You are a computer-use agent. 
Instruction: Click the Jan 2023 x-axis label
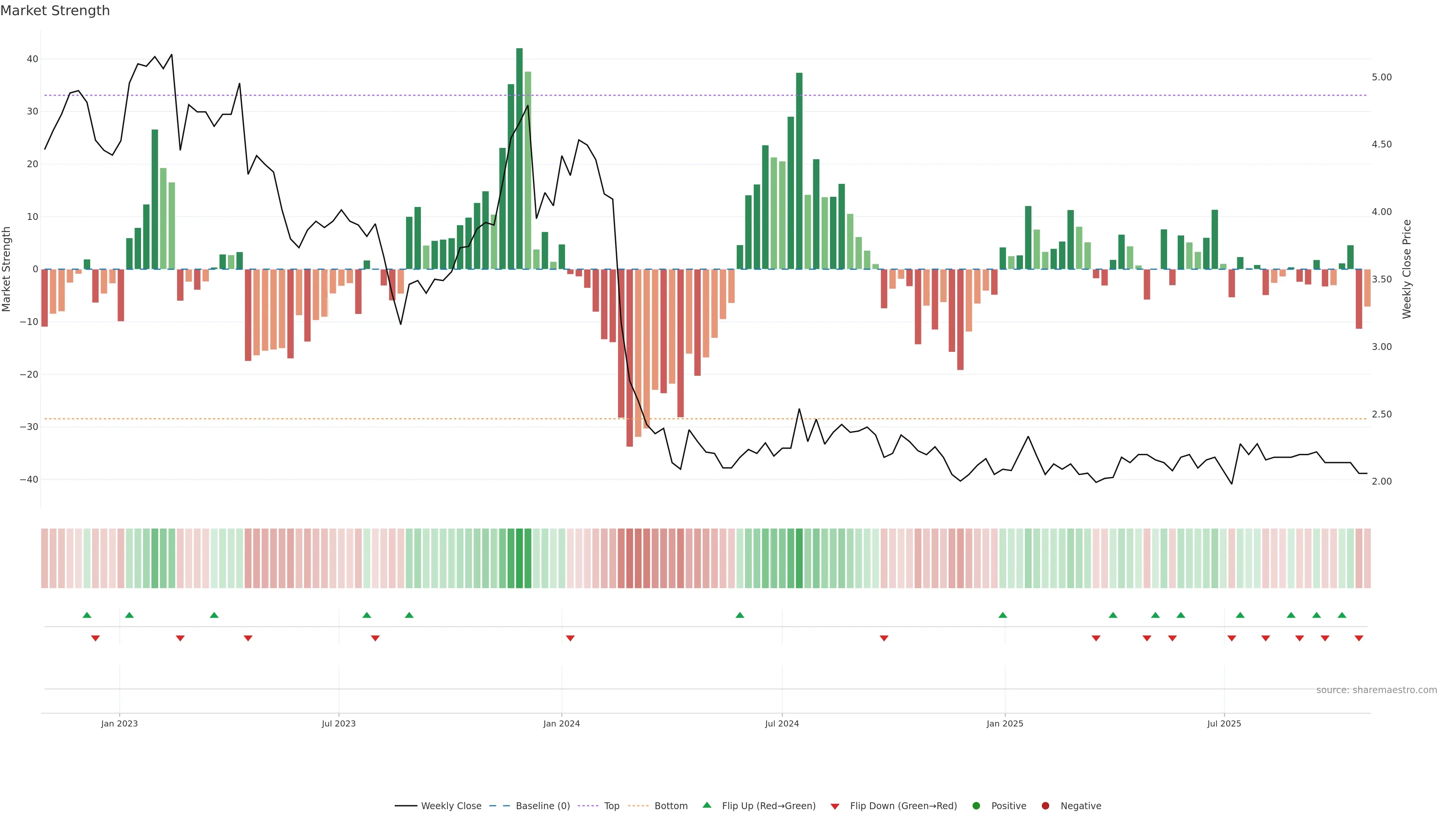(x=119, y=723)
